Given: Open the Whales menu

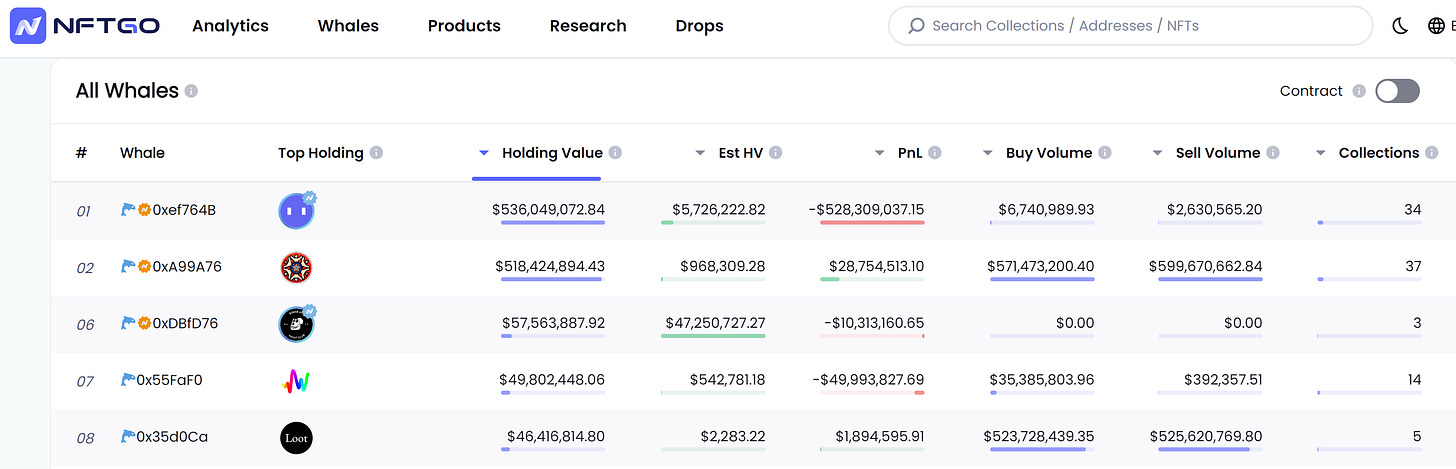Looking at the screenshot, I should 348,26.
